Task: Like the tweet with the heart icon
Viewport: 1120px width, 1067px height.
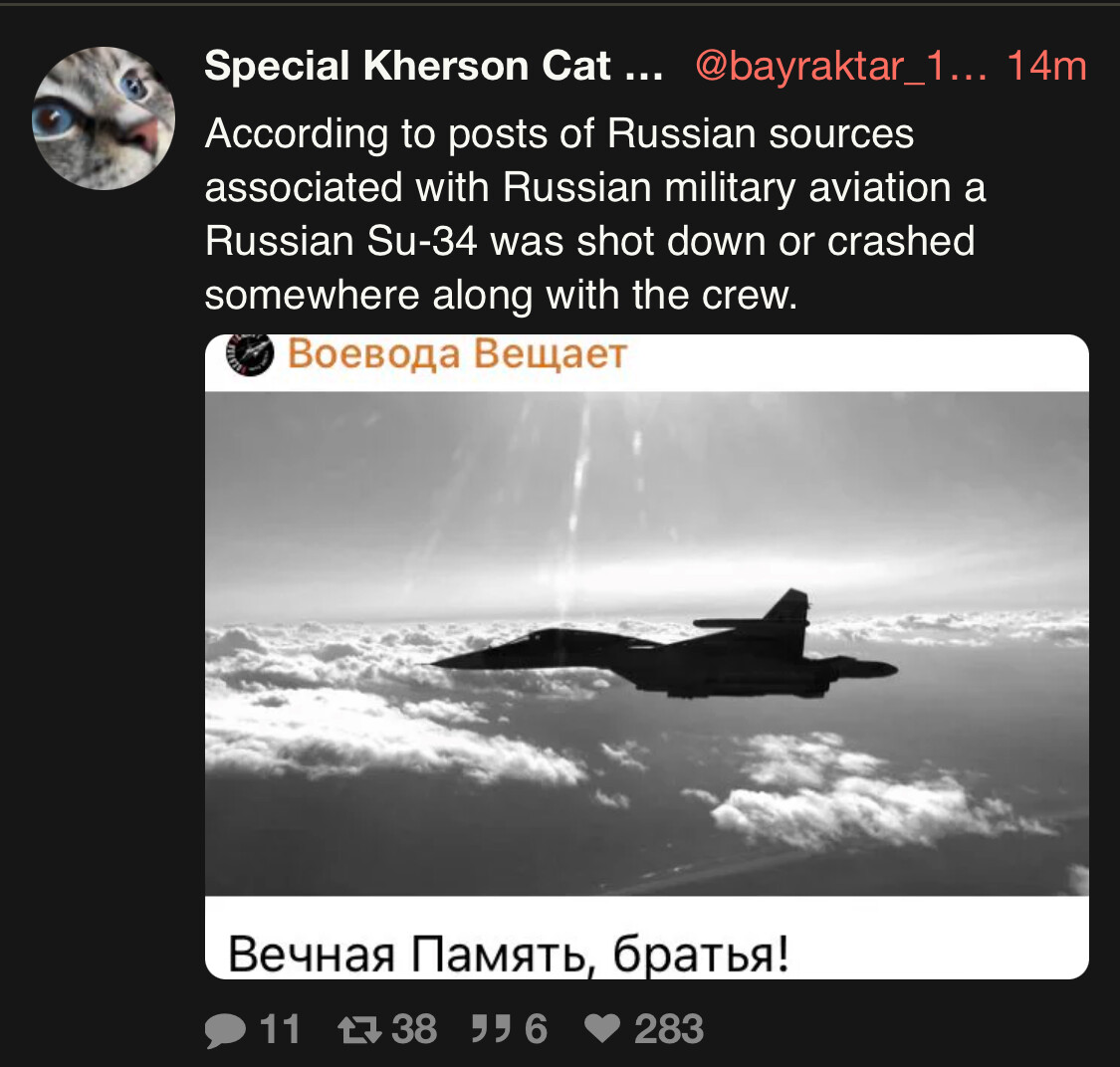Action: pyautogui.click(x=602, y=1028)
